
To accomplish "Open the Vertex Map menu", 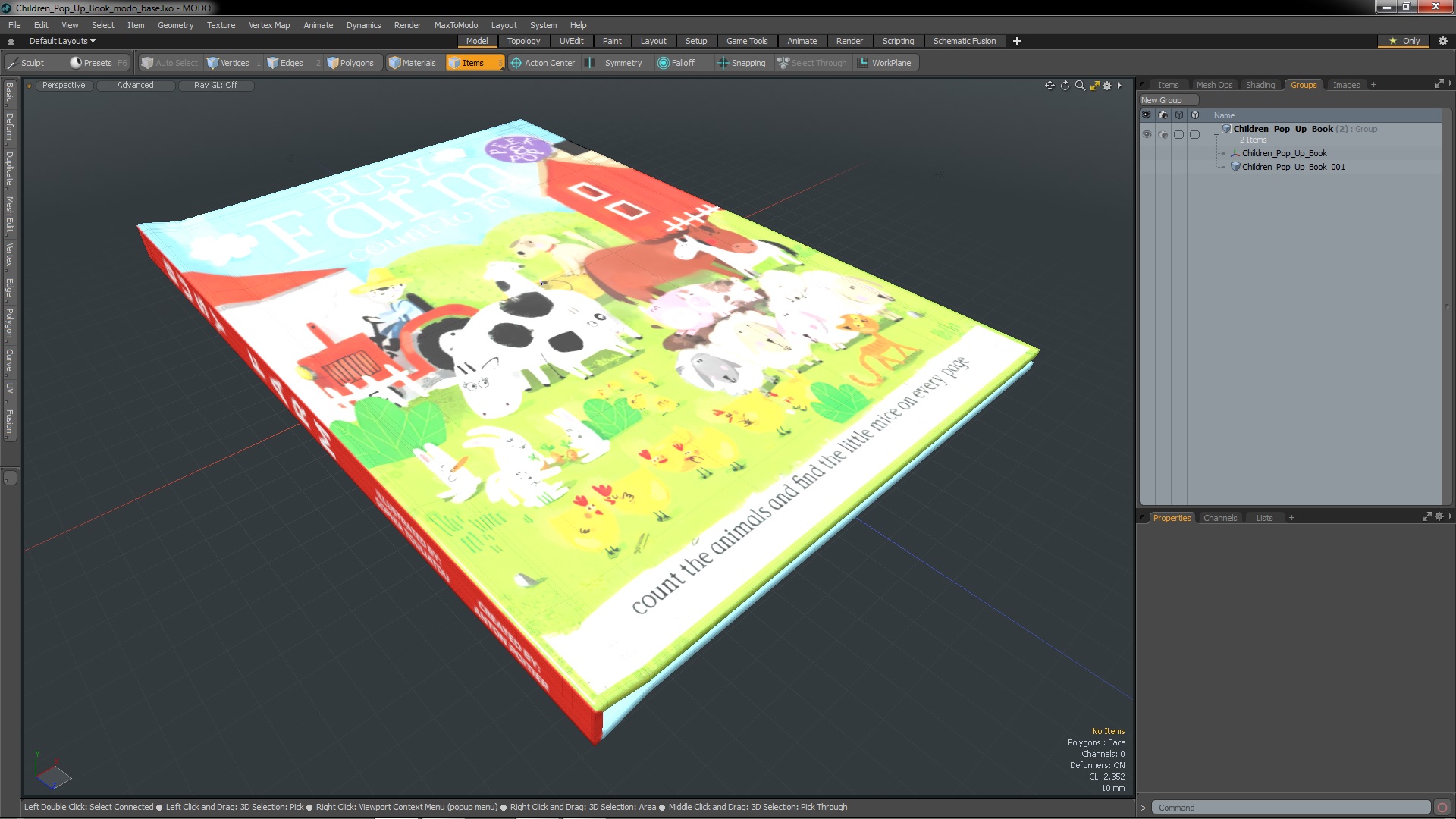I will pos(269,25).
